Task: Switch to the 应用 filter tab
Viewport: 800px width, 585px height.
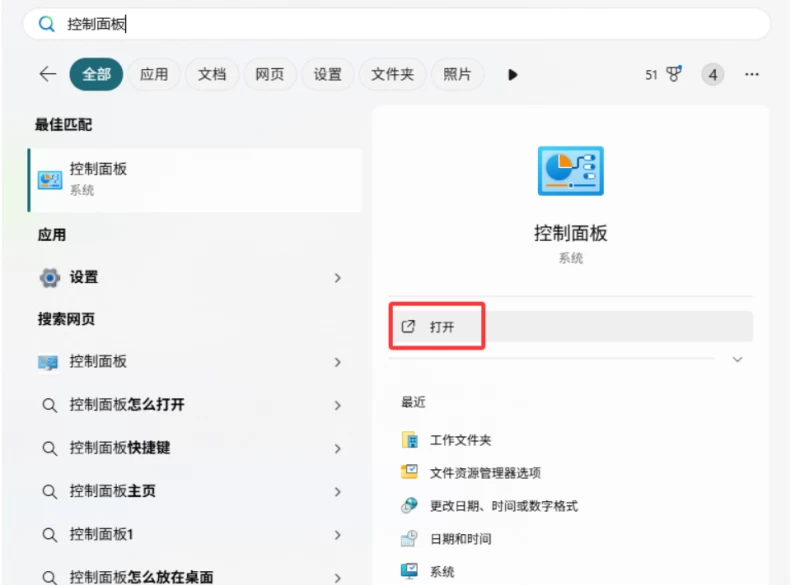Action: pyautogui.click(x=153, y=73)
